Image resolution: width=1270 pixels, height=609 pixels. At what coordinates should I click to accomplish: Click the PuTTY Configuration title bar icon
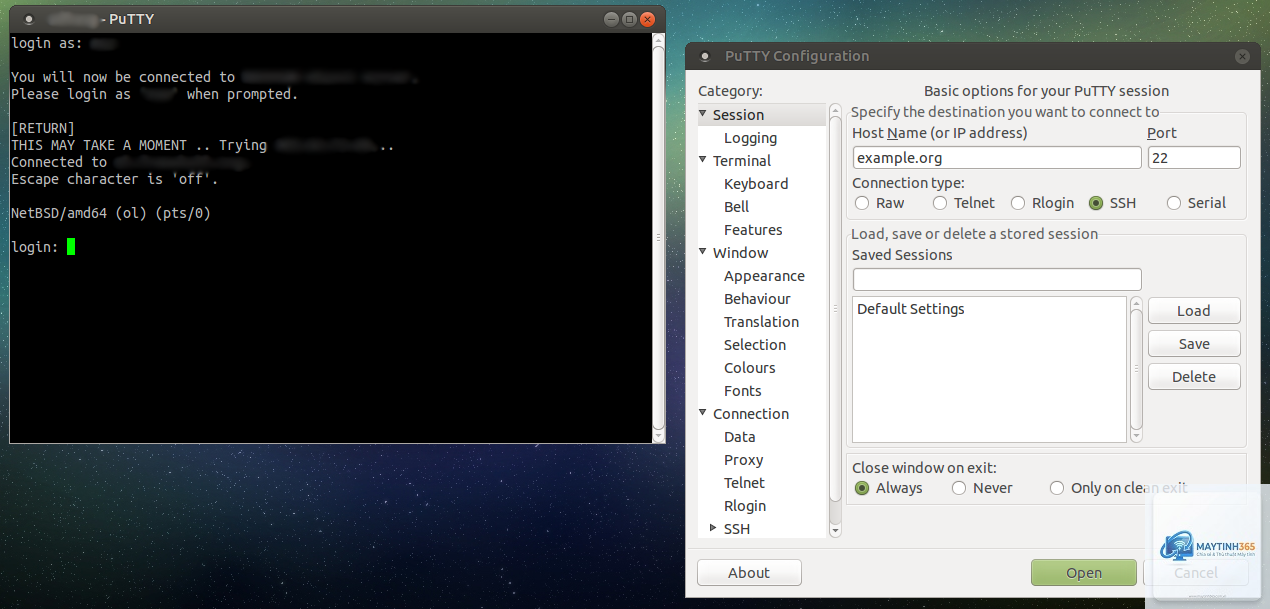coord(704,56)
